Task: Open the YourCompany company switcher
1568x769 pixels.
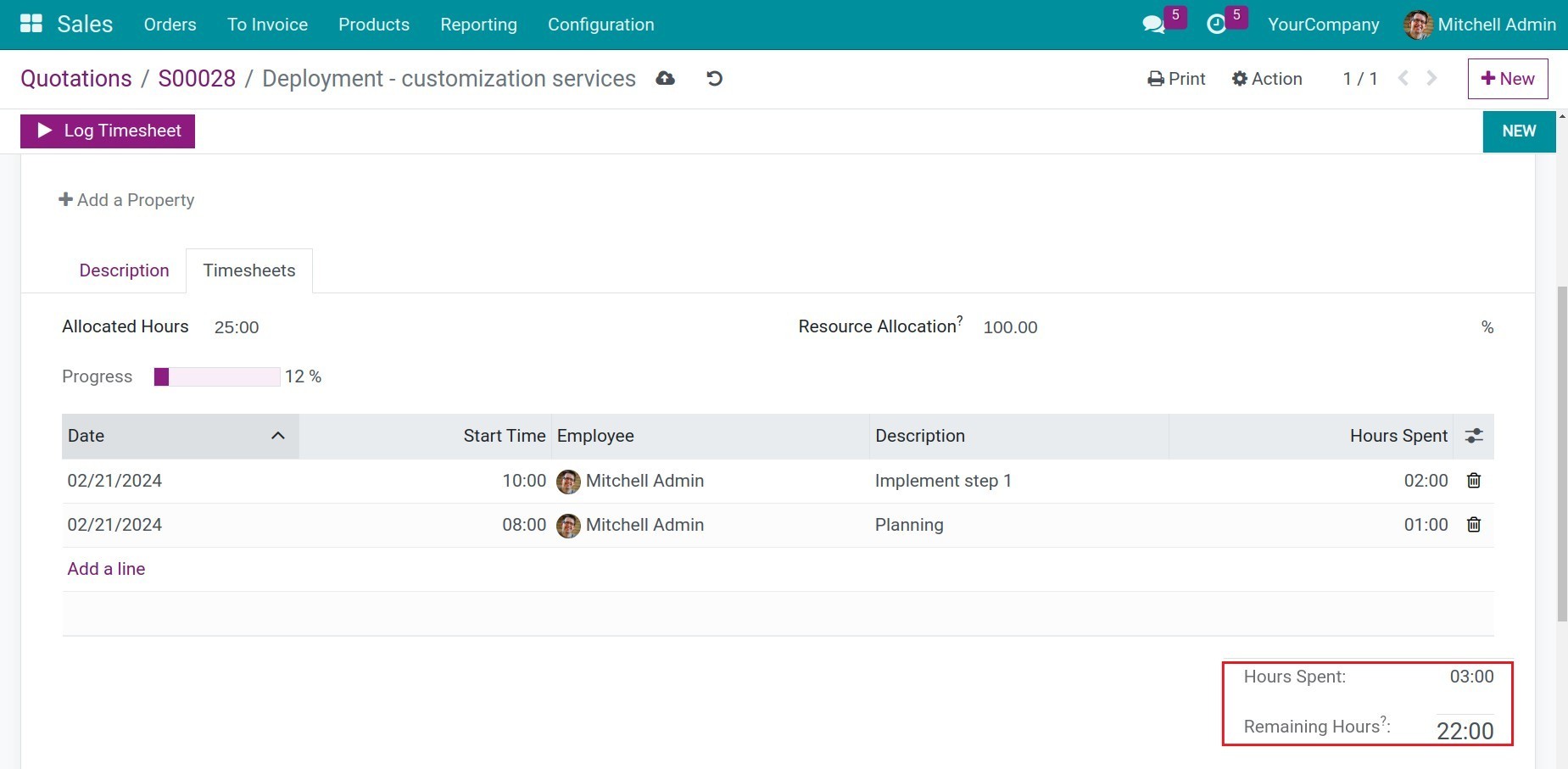Action: pos(1323,25)
